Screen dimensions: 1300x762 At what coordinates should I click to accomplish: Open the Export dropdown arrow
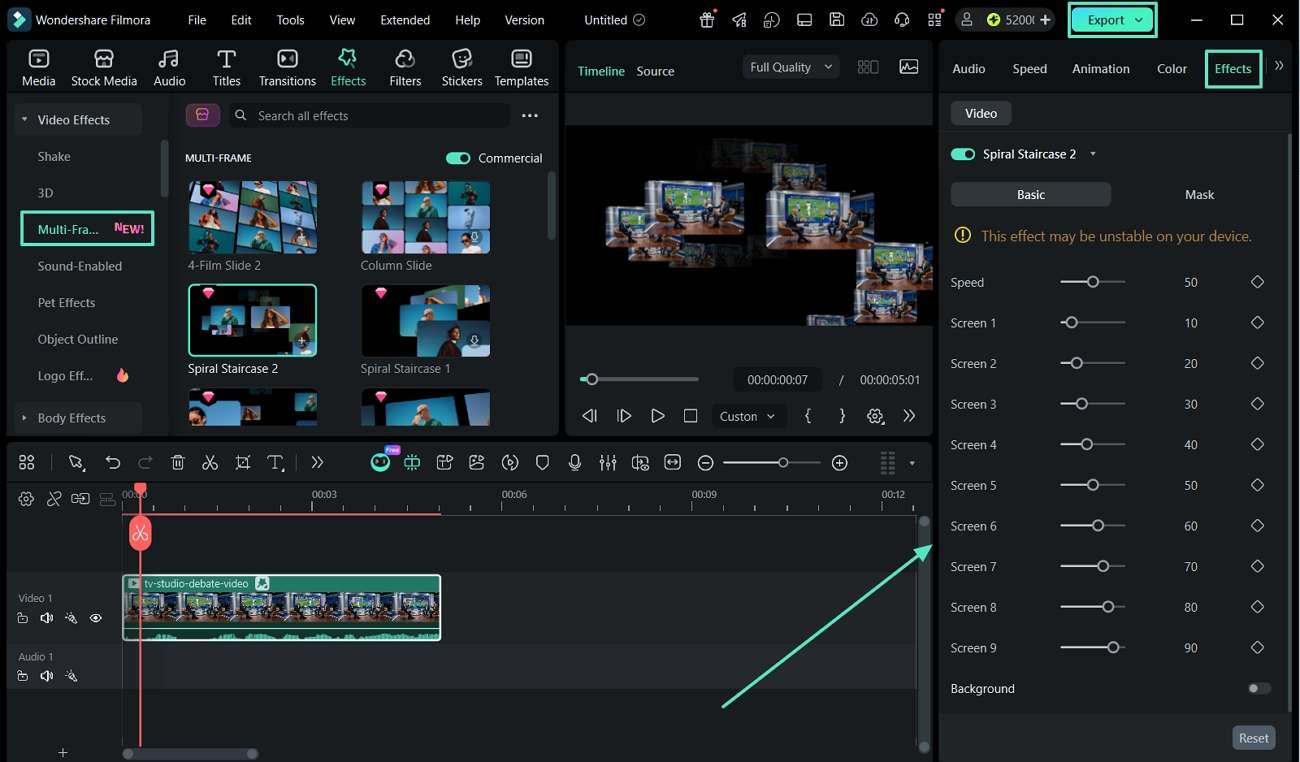(1139, 20)
